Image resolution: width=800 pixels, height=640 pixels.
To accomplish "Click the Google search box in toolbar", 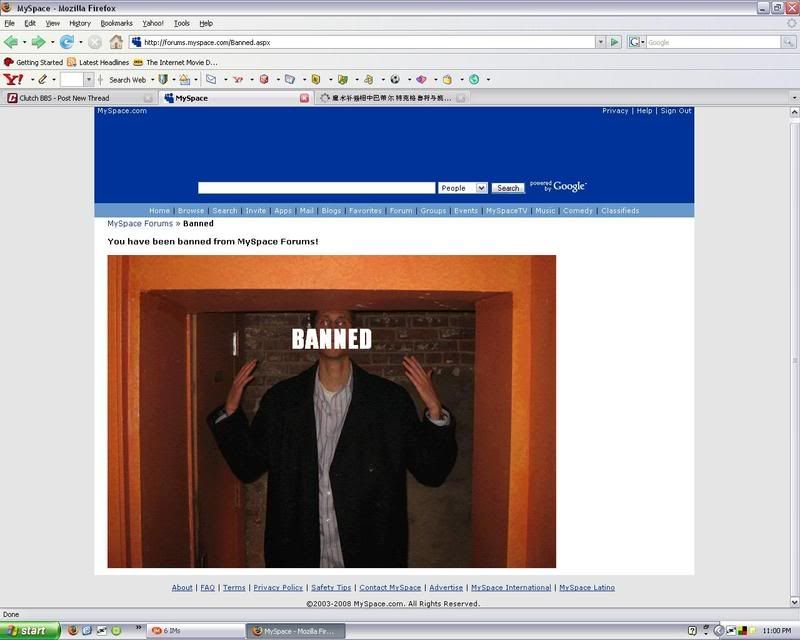I will tap(713, 42).
